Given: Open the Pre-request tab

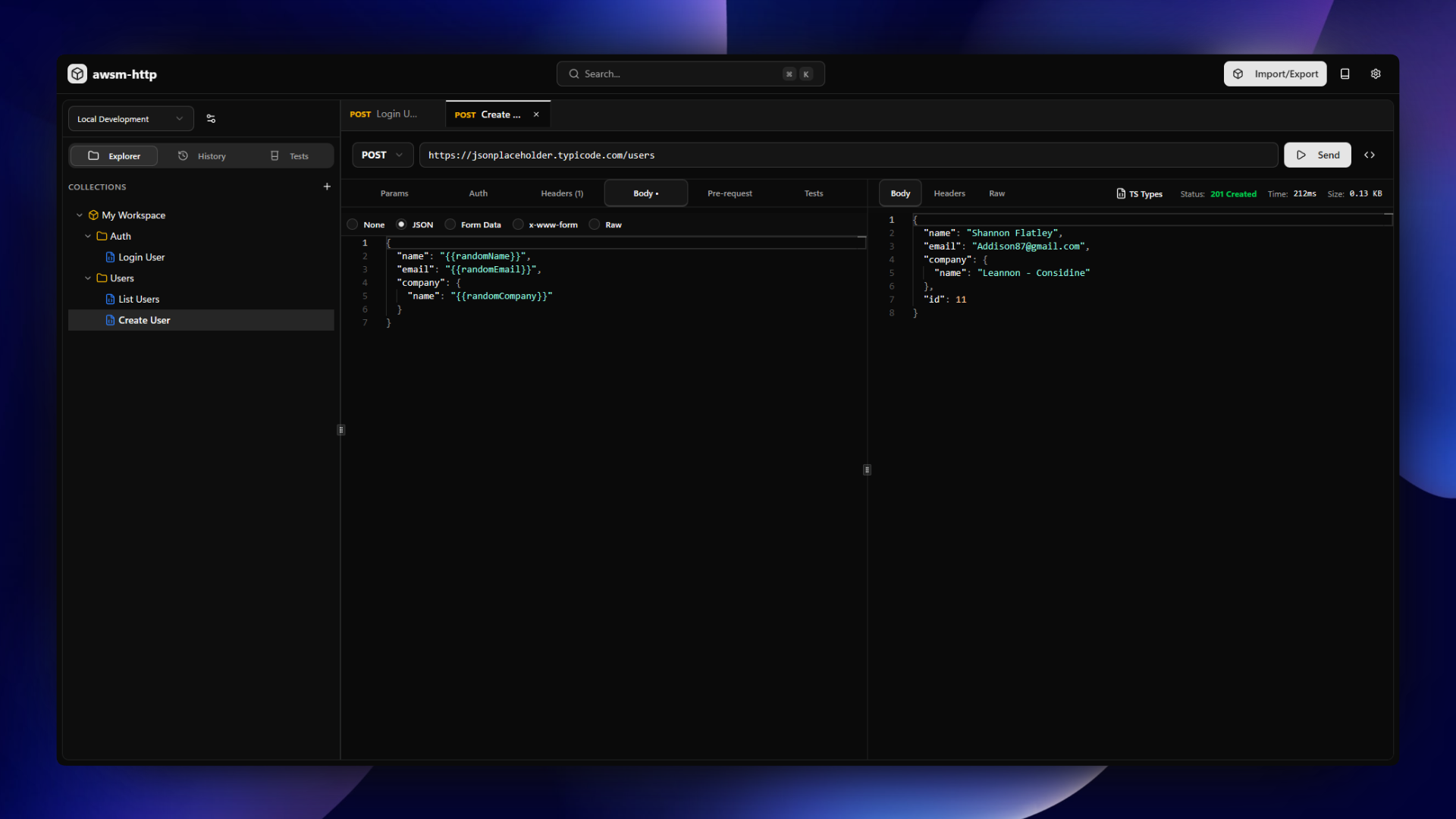Looking at the screenshot, I should 730,193.
